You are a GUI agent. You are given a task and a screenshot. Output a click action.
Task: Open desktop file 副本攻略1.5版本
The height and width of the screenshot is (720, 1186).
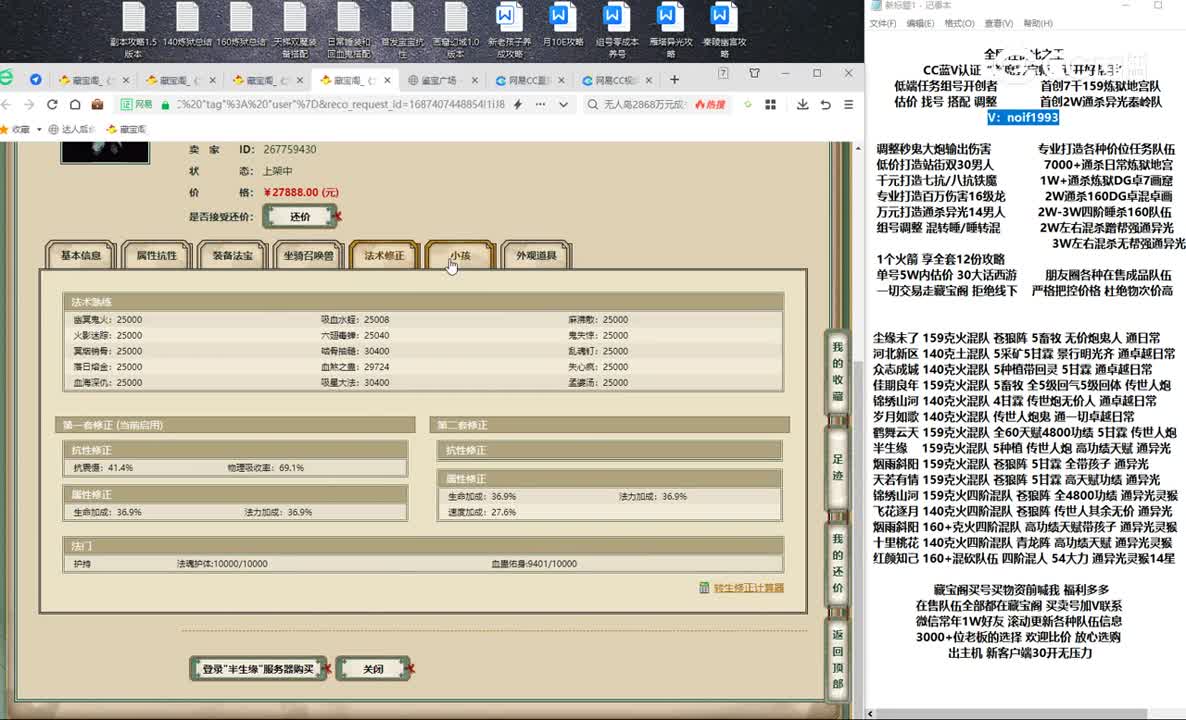133,29
